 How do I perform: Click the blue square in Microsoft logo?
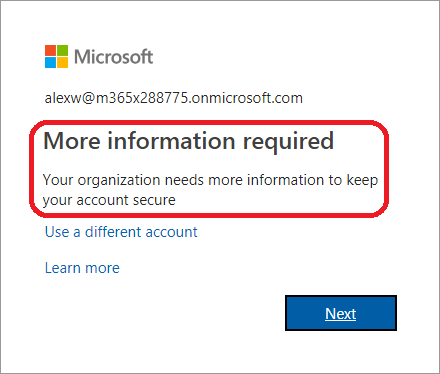click(x=50, y=63)
